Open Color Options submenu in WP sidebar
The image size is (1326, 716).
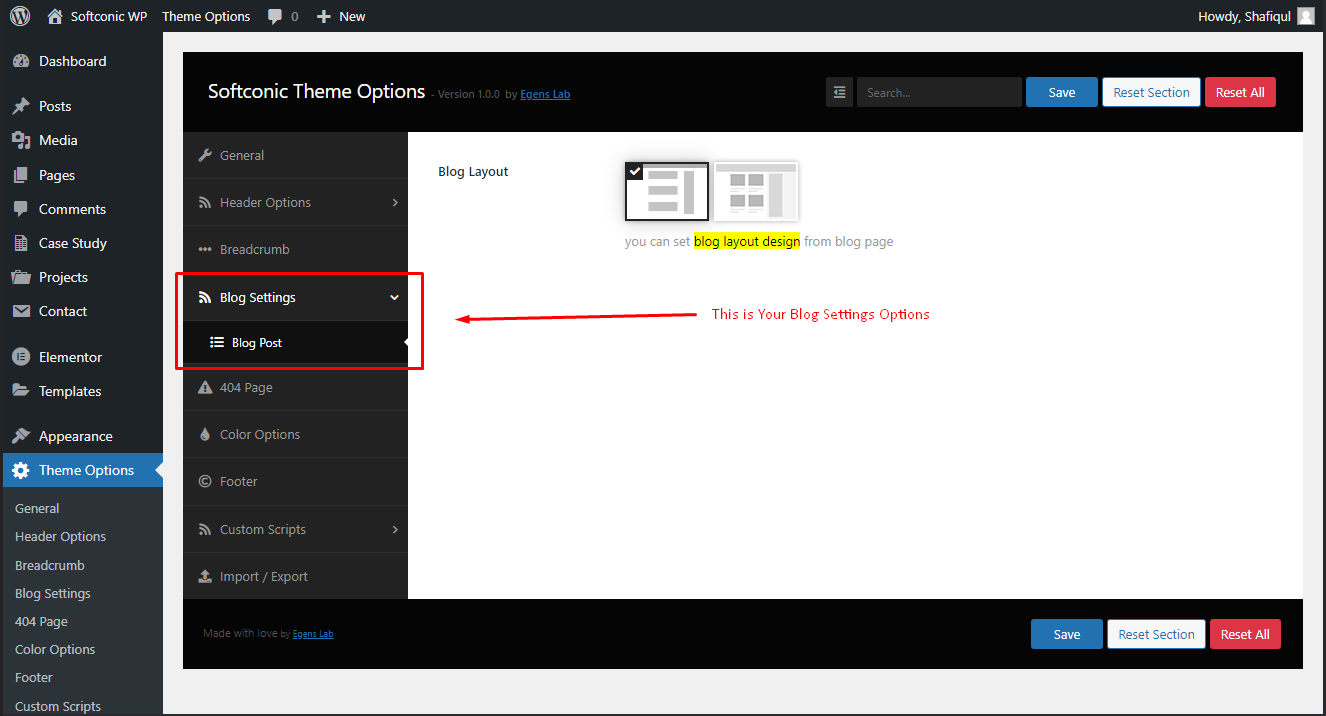(x=55, y=649)
